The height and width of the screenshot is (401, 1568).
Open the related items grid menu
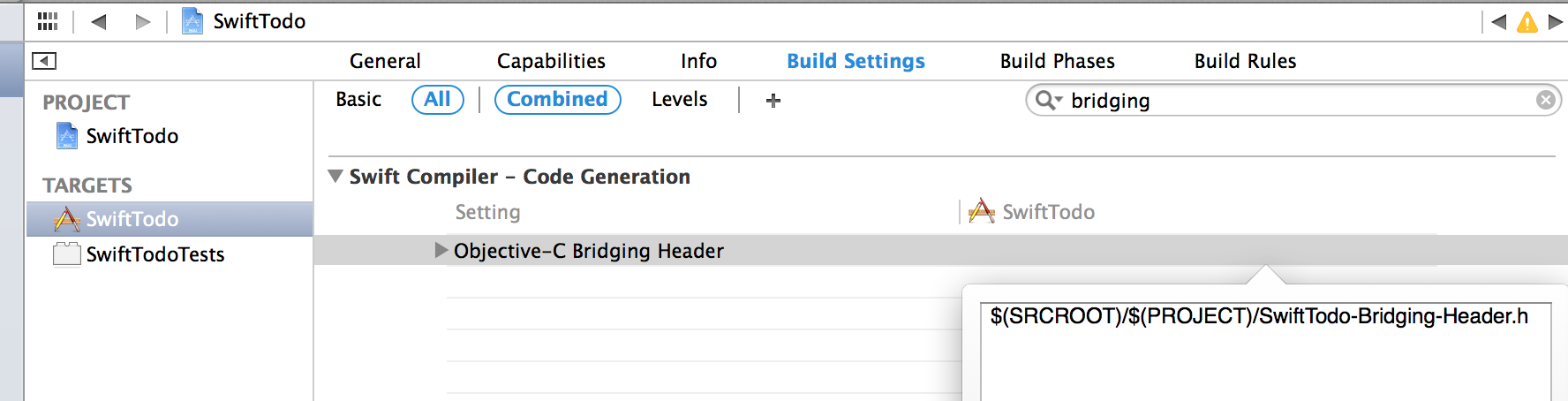click(48, 21)
